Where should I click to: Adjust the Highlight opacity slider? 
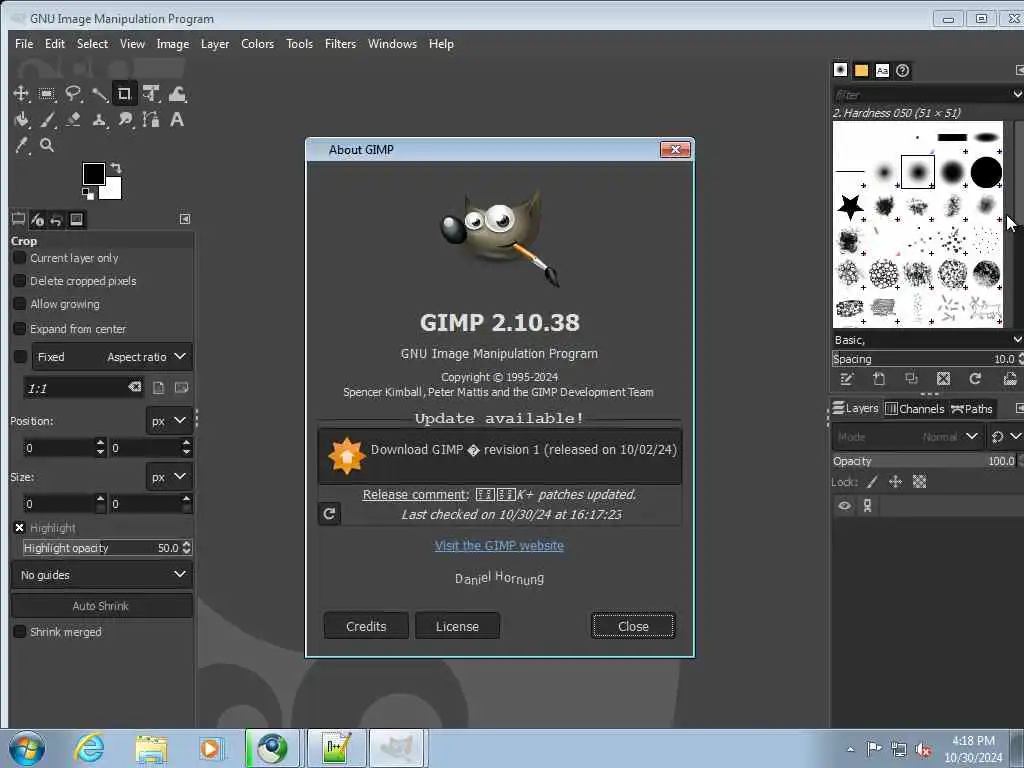pos(106,547)
